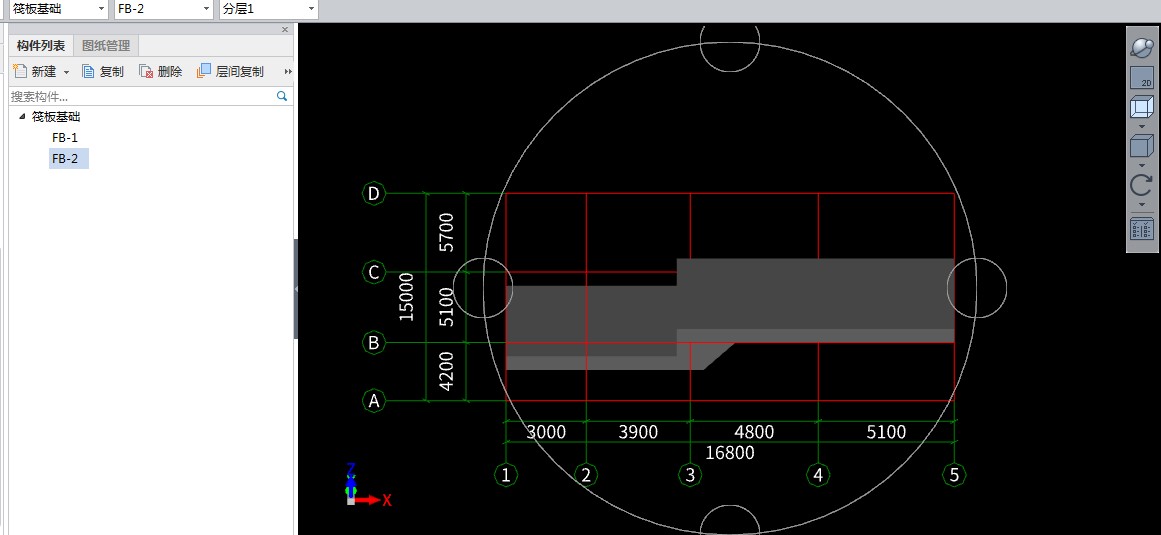This screenshot has height=535, width=1161.
Task: Click 层间复制 button
Action: click(230, 72)
